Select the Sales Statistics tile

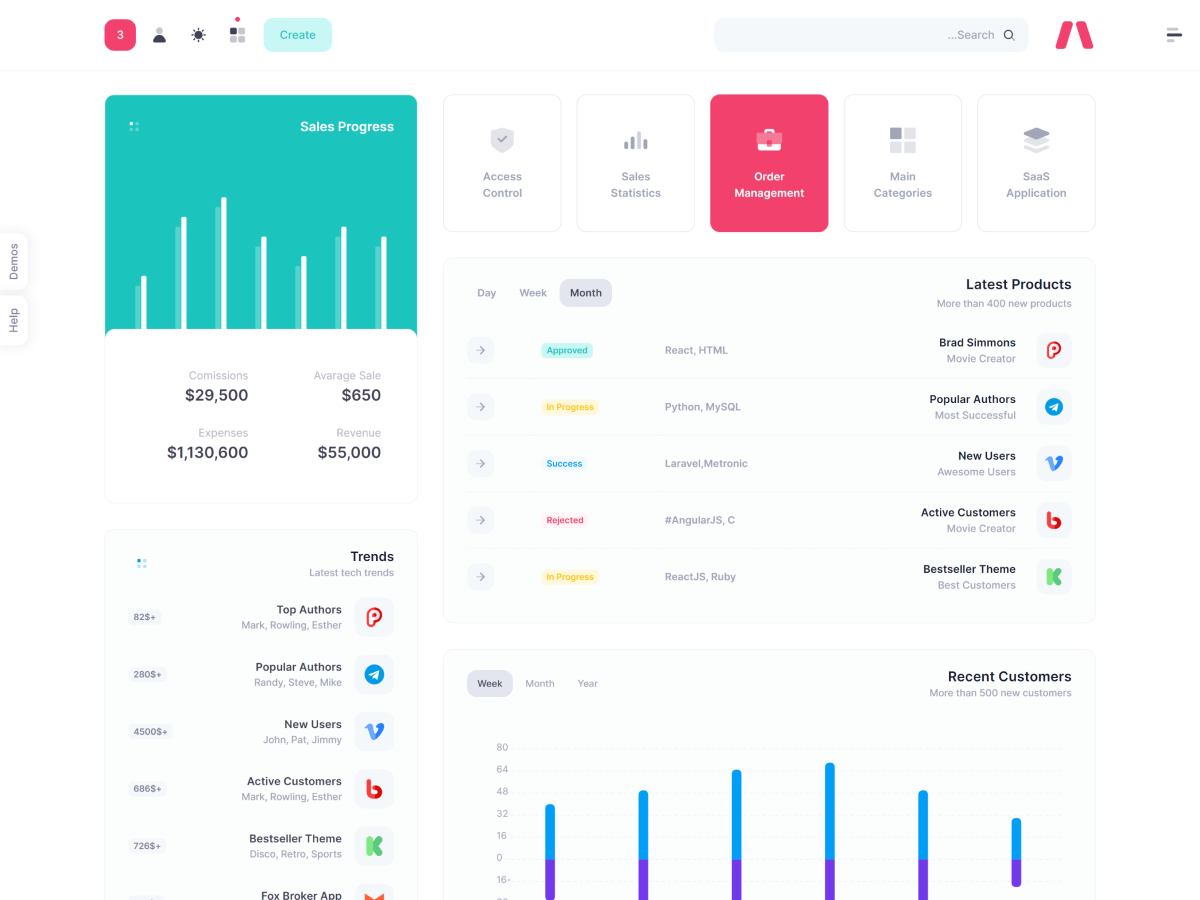click(636, 163)
